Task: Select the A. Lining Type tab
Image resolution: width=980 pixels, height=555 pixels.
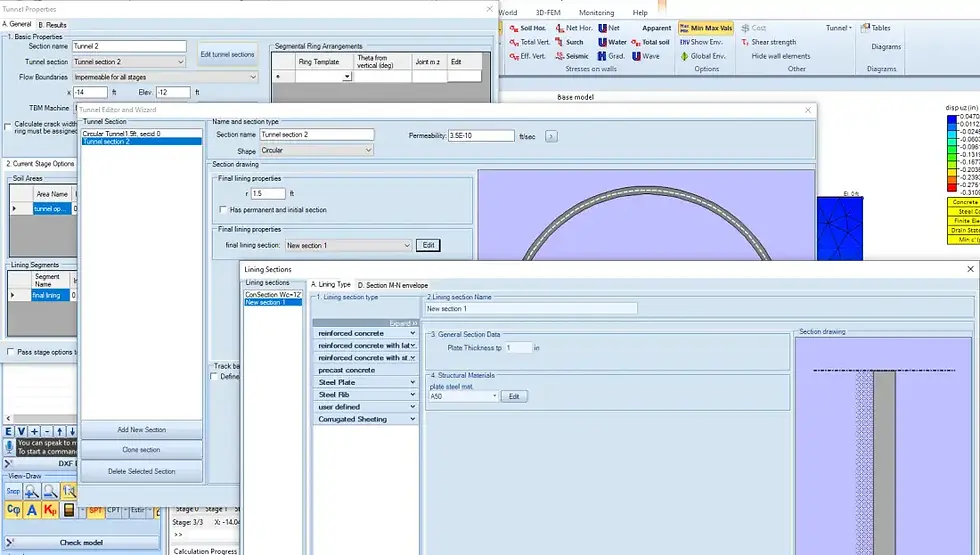Action: (331, 284)
